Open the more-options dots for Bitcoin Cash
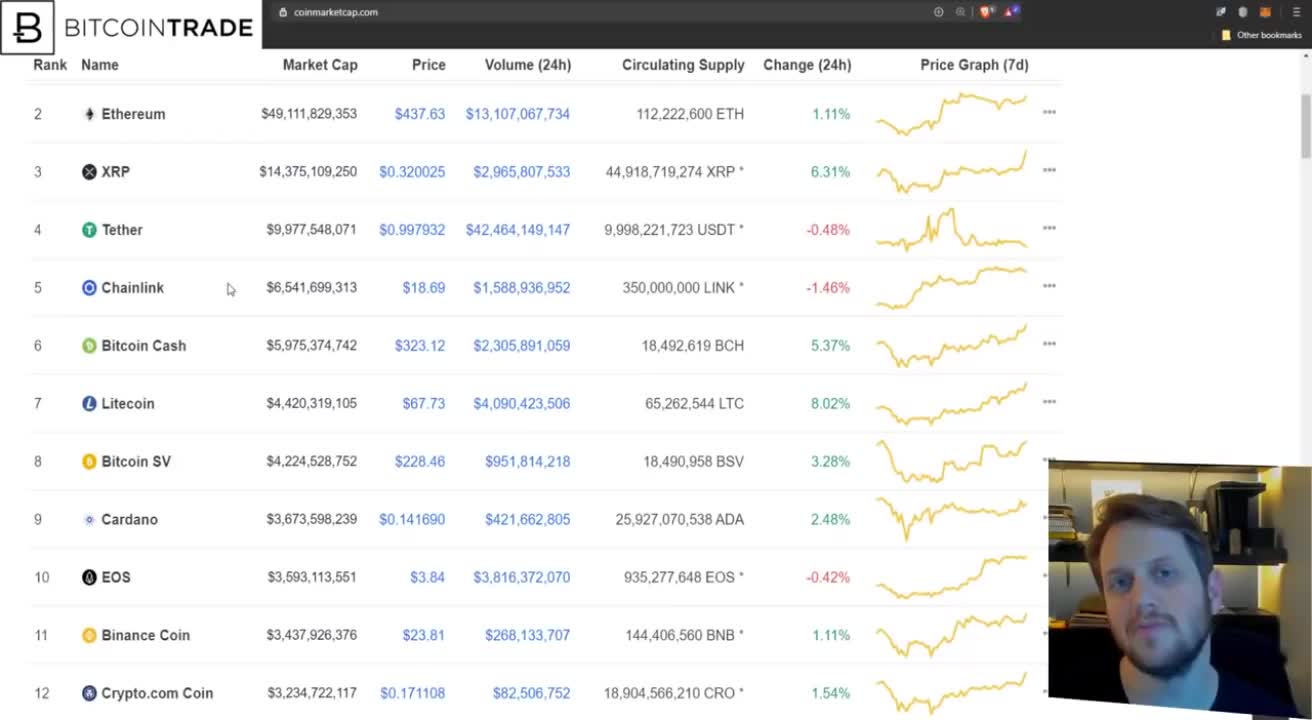 coord(1049,344)
